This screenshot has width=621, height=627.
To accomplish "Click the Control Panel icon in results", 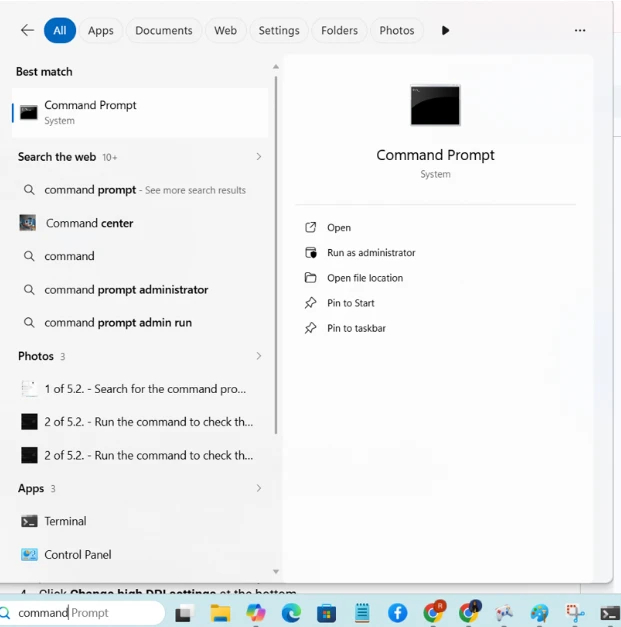I will pos(29,555).
